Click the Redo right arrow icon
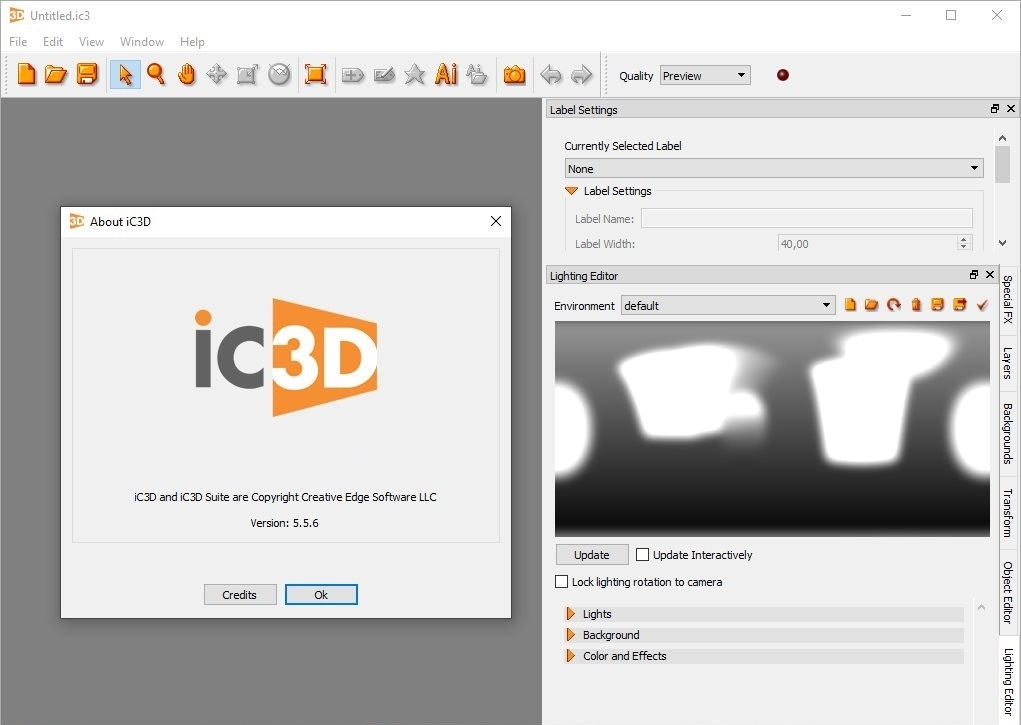Viewport: 1021px width, 725px height. tap(581, 75)
